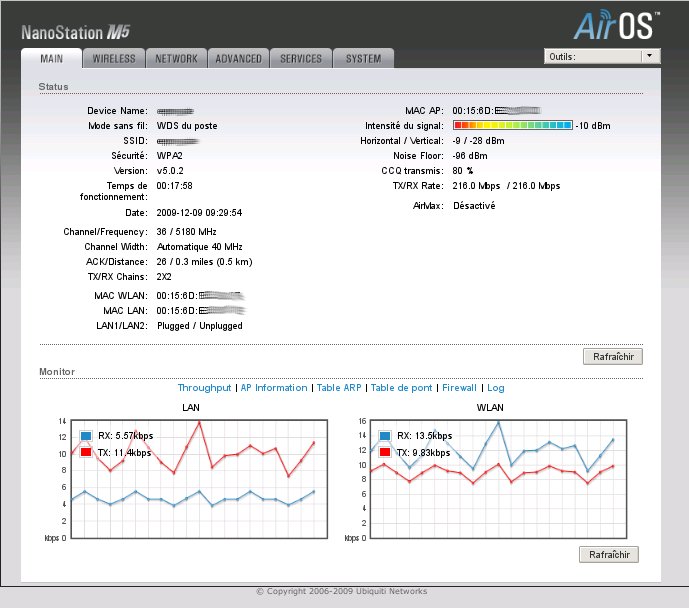Click the AirMax 'Désactivé' value
Image resolution: width=689 pixels, height=608 pixels.
(474, 206)
